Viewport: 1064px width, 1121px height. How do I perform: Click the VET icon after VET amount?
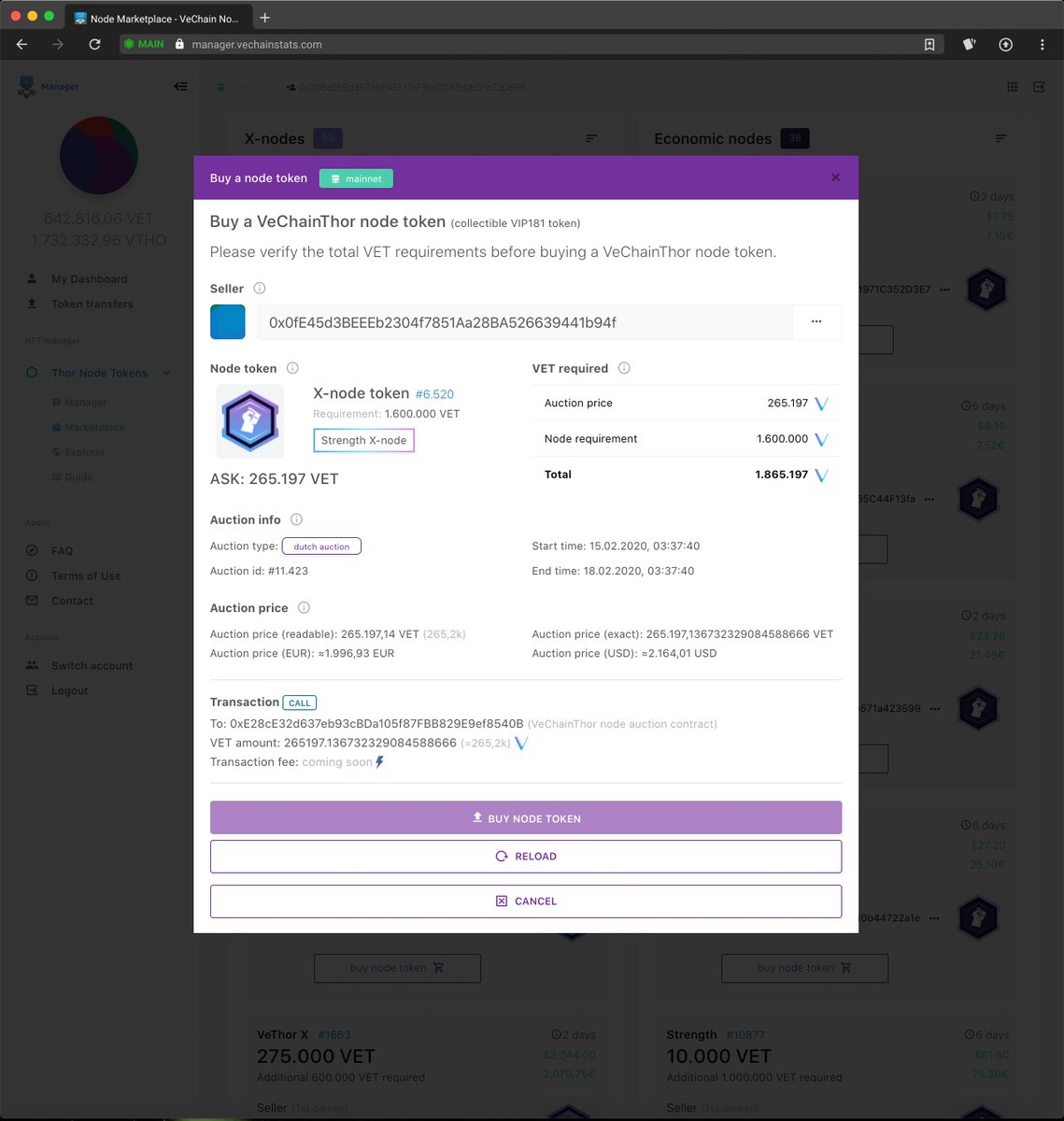coord(521,744)
